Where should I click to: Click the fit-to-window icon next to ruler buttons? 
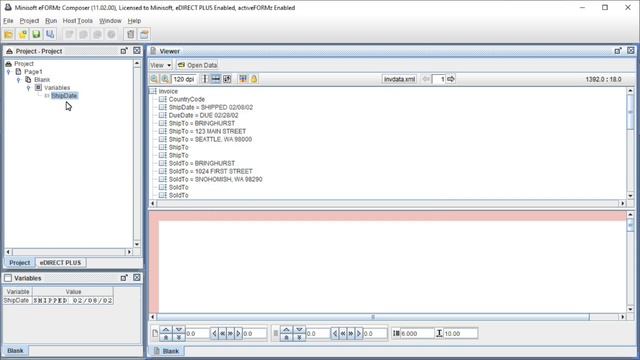(227, 79)
